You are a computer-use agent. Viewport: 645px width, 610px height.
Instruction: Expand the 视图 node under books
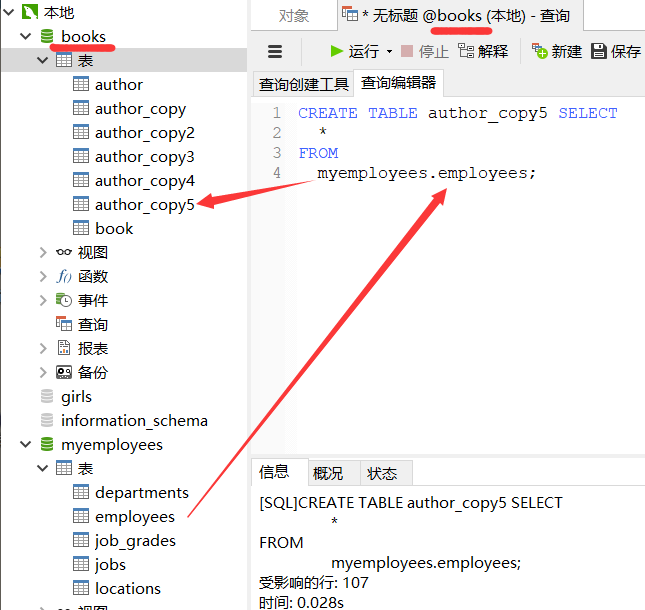43,252
